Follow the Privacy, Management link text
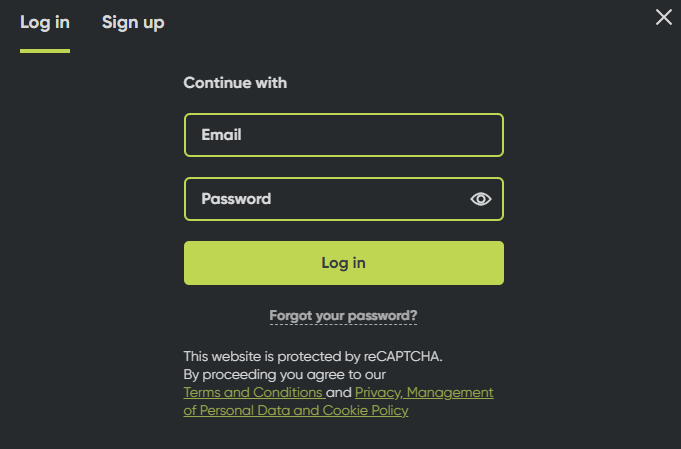681x449 pixels. pos(424,393)
